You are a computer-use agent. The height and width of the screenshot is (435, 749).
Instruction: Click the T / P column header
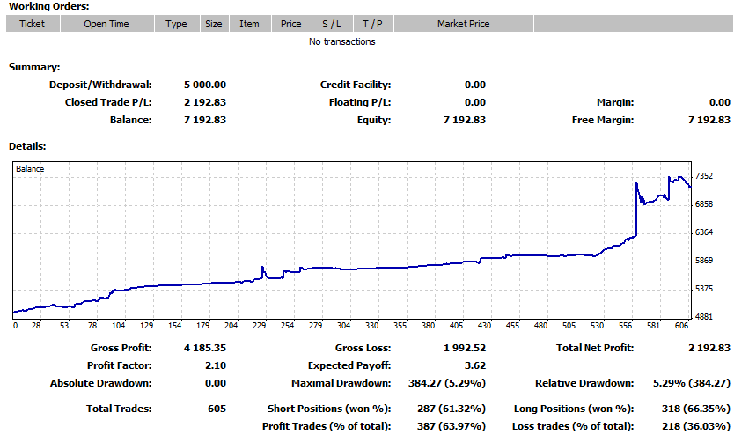coord(372,24)
